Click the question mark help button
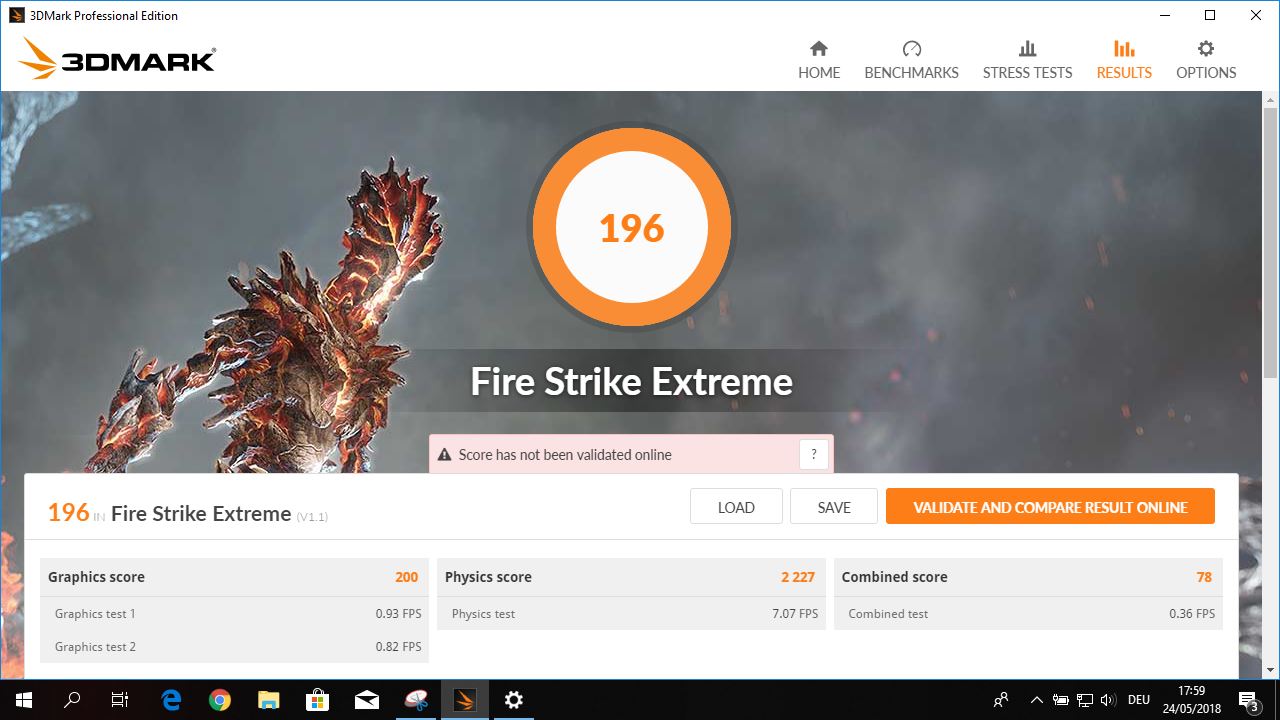The width and height of the screenshot is (1280, 720). coord(814,454)
